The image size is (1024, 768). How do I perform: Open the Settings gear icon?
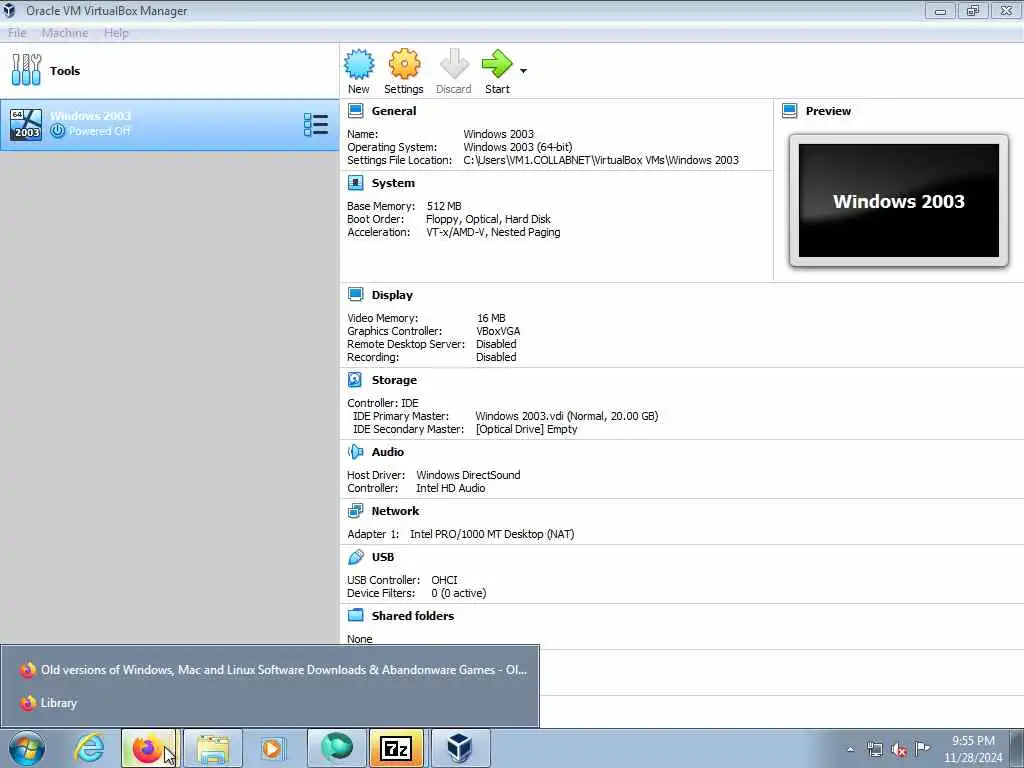click(x=404, y=64)
